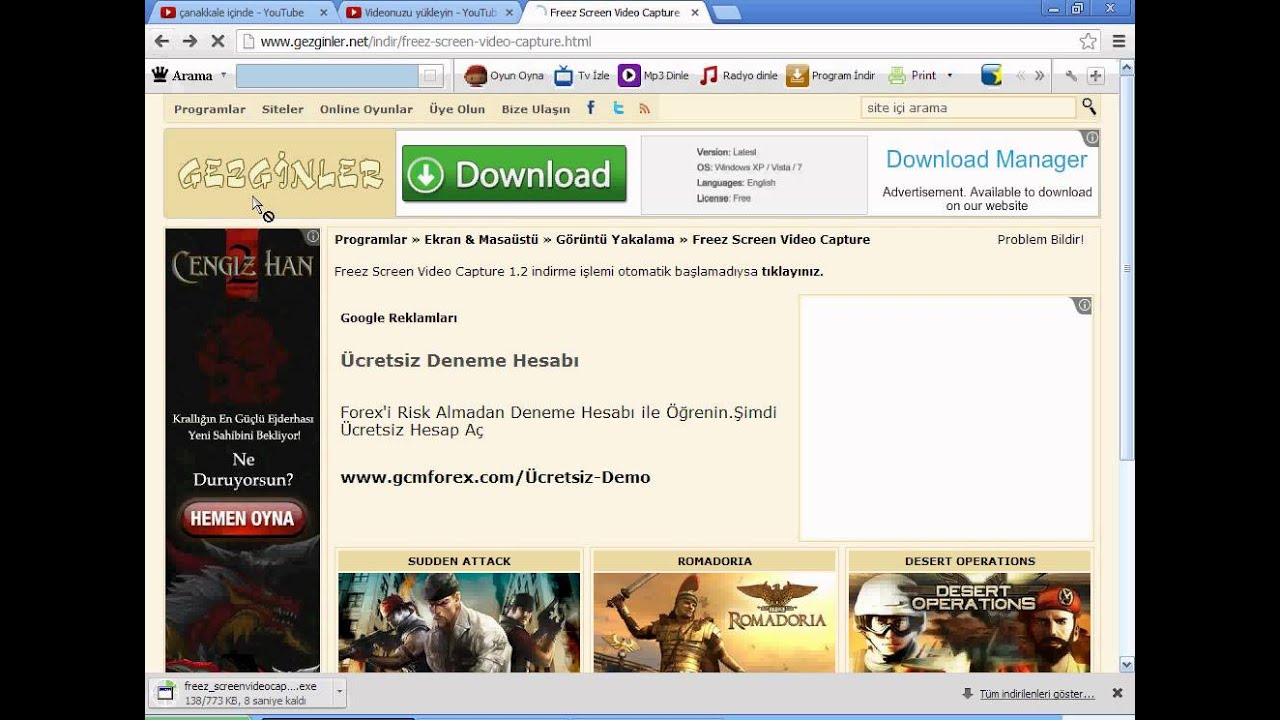The image size is (1280, 720).
Task: Select the Freez Screen Video Capture tab
Action: click(x=615, y=12)
